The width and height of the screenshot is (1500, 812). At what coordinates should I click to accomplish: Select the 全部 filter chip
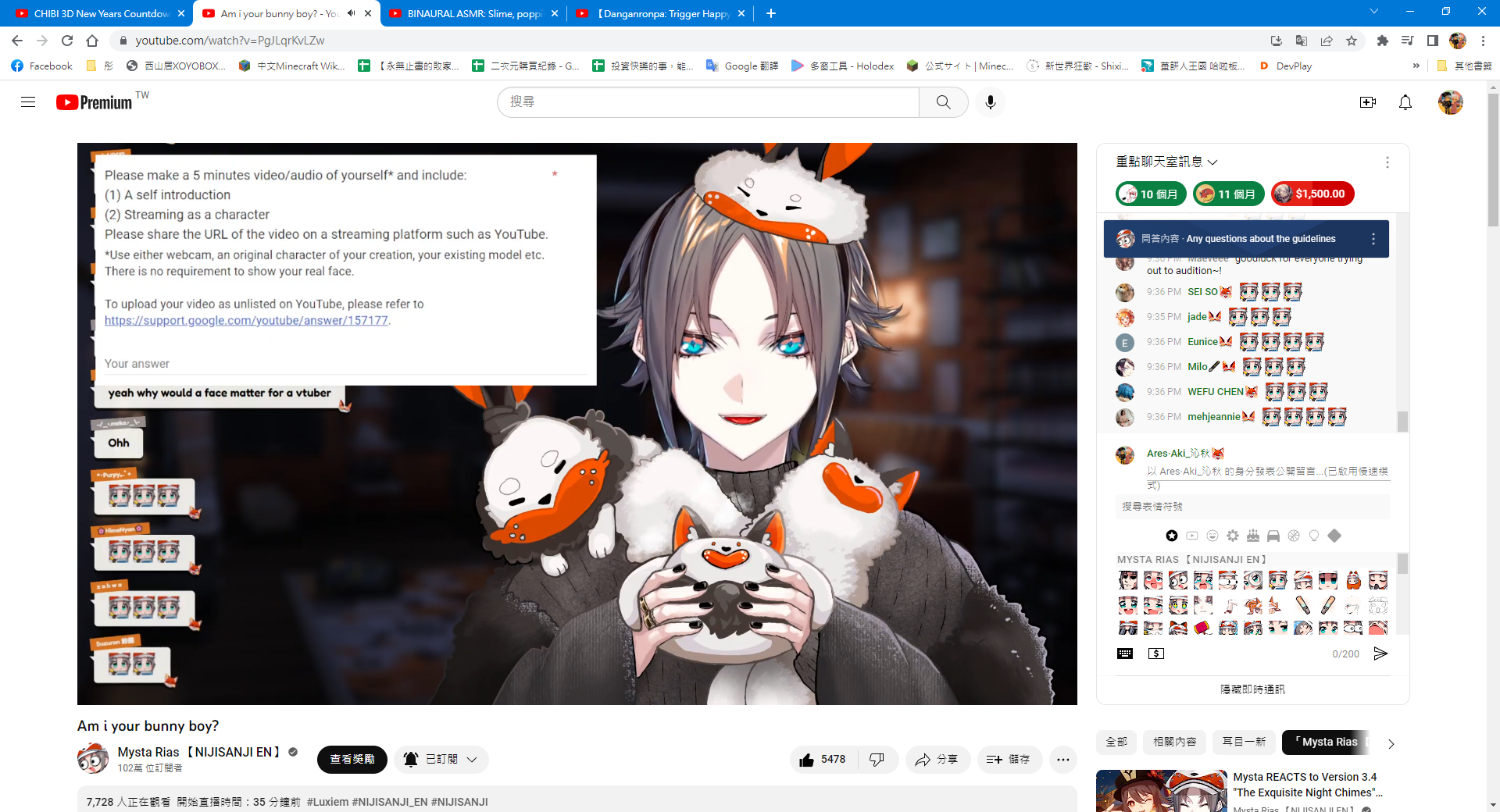point(1117,742)
